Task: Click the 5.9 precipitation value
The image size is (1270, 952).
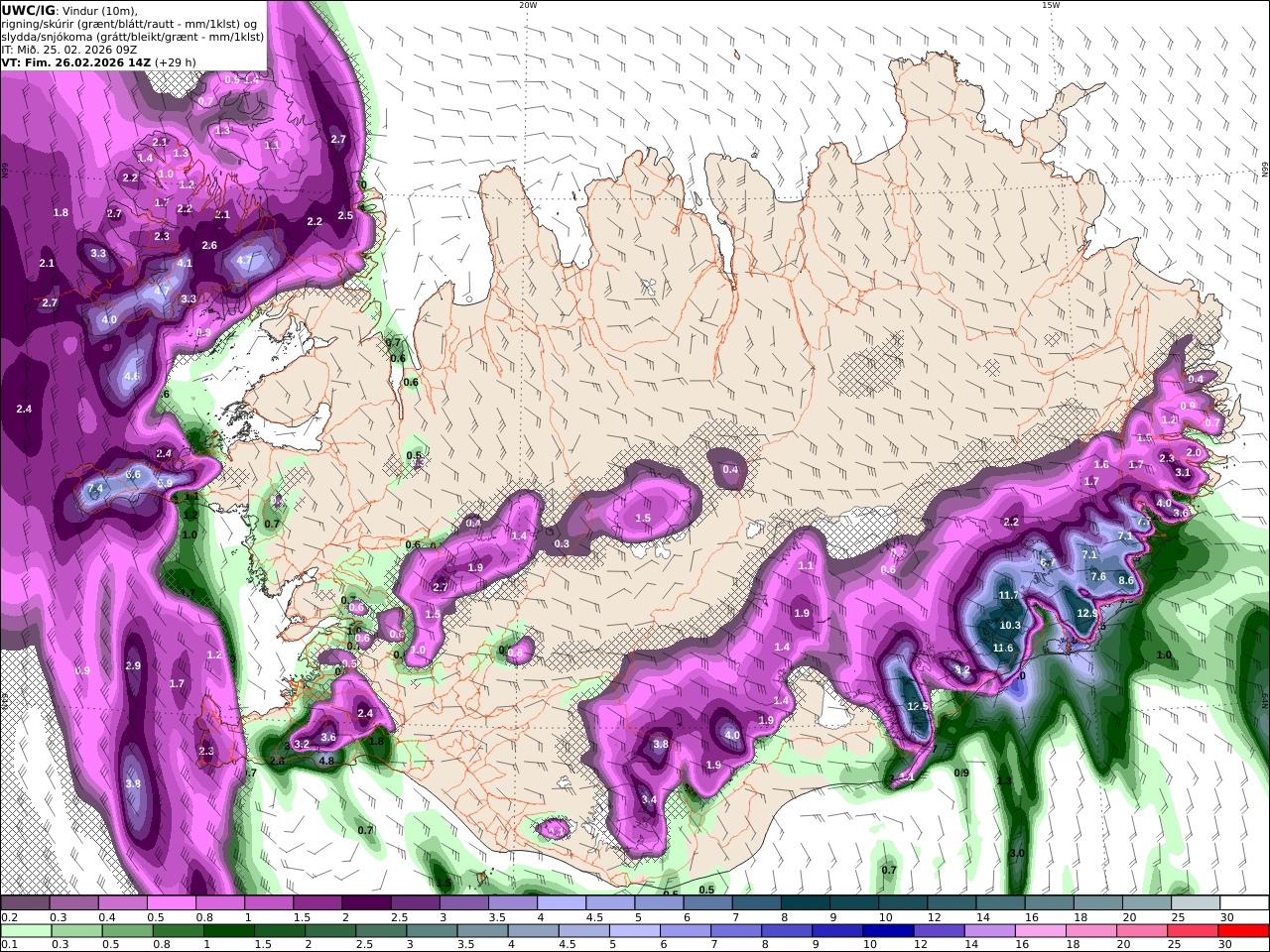Action: 165,483
